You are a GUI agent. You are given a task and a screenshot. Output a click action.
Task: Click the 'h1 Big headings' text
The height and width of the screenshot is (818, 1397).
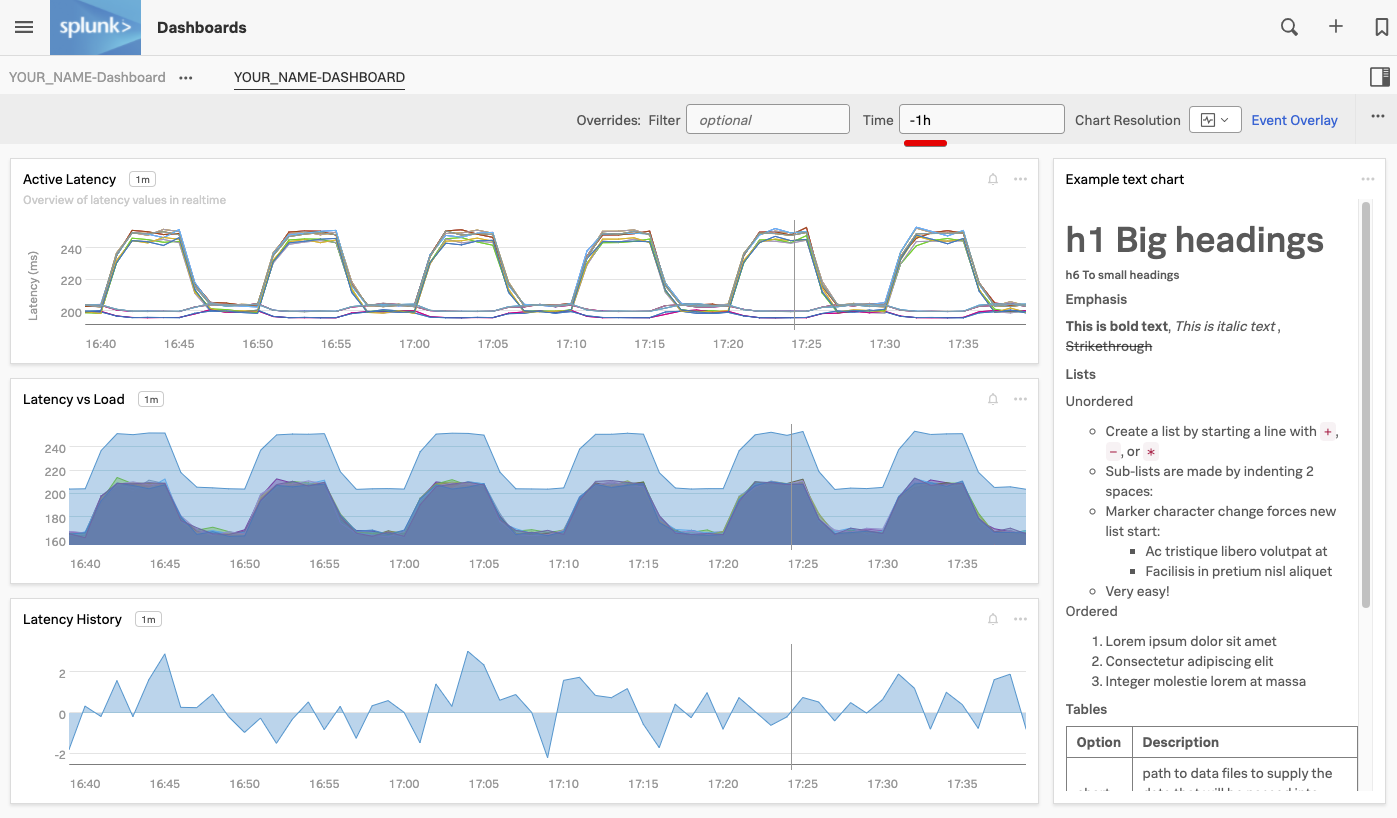[x=1195, y=240]
